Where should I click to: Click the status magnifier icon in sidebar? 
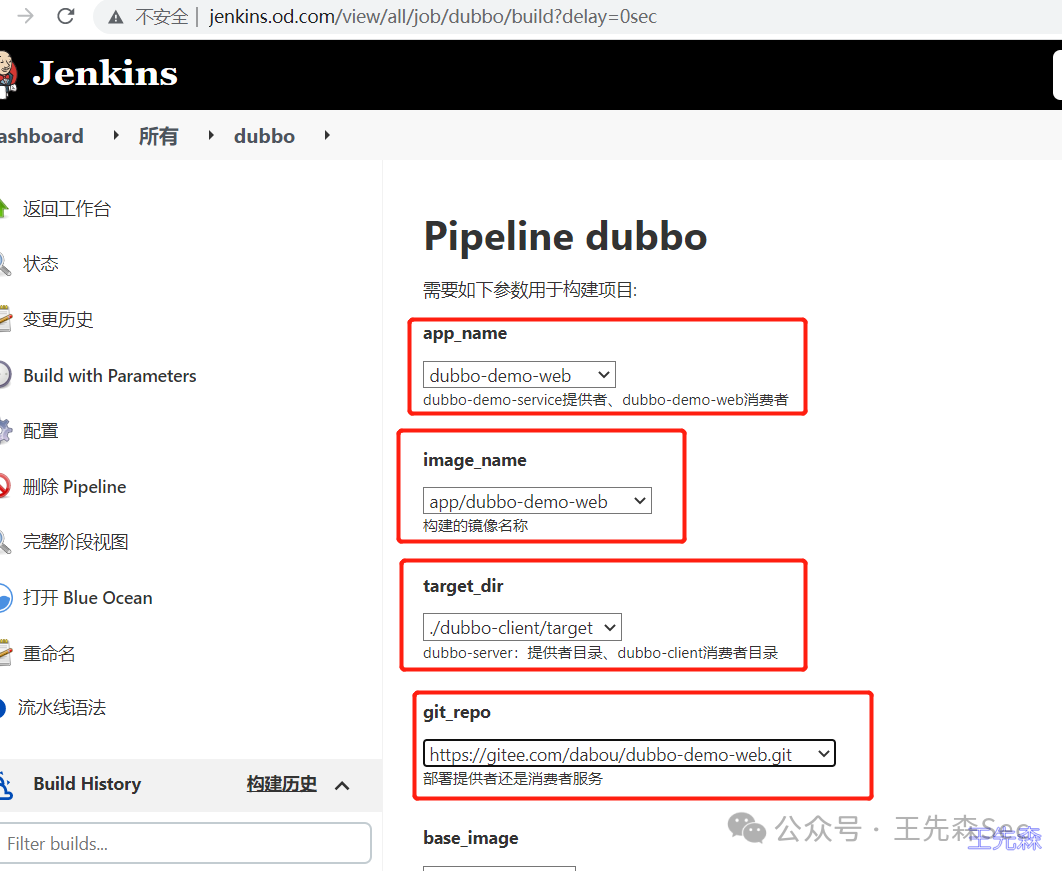5,263
